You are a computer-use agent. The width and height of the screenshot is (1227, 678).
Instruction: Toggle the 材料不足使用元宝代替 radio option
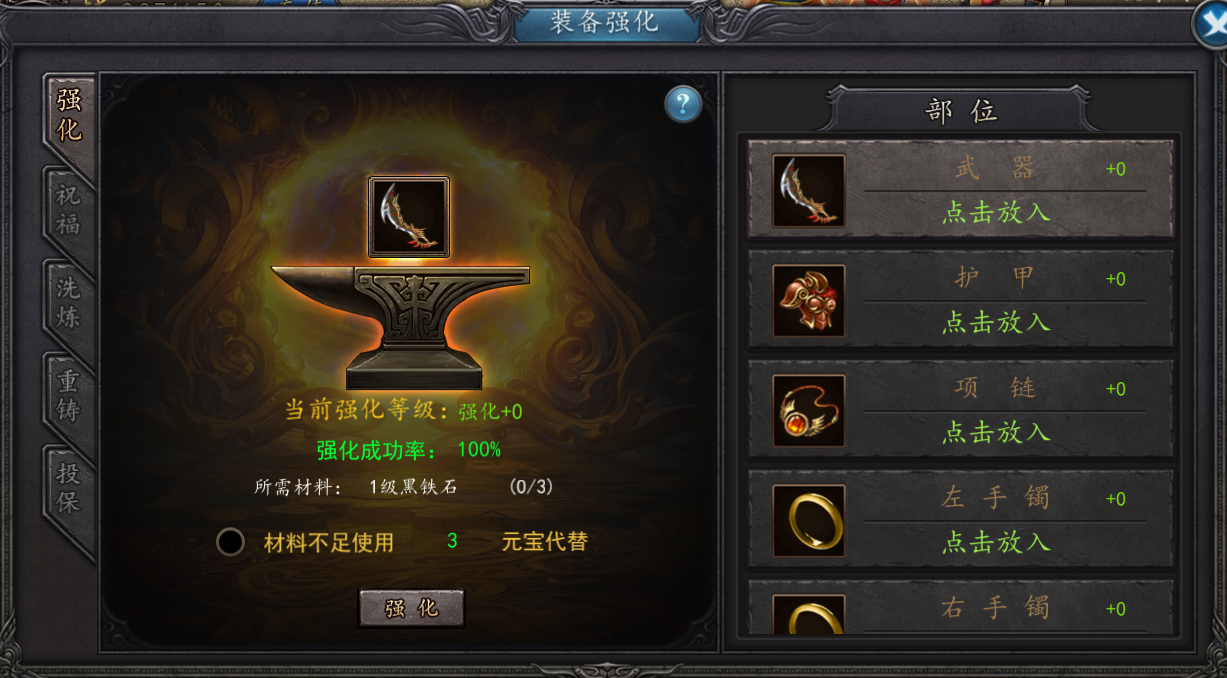(x=231, y=542)
